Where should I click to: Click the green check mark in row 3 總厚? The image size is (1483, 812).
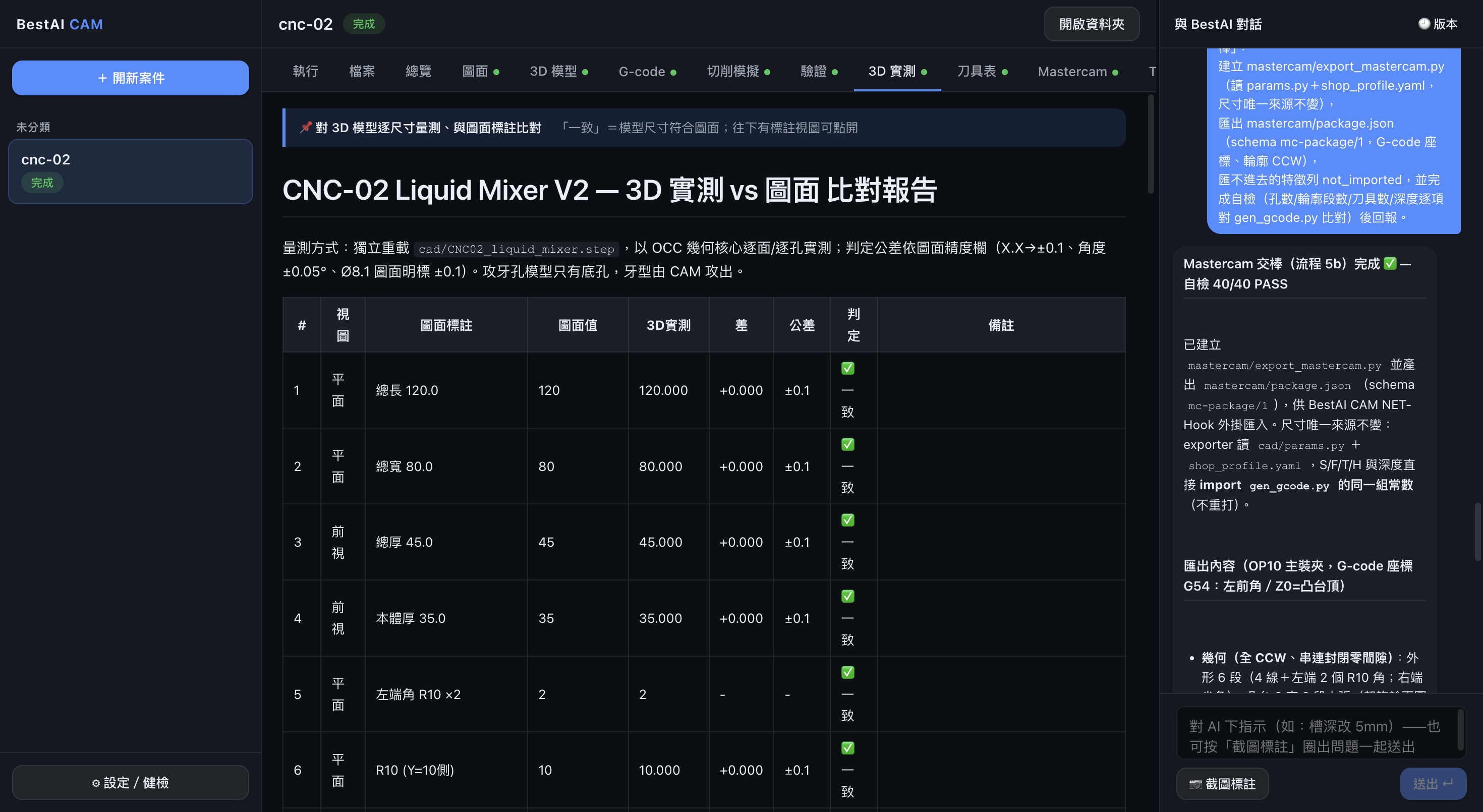(x=847, y=520)
